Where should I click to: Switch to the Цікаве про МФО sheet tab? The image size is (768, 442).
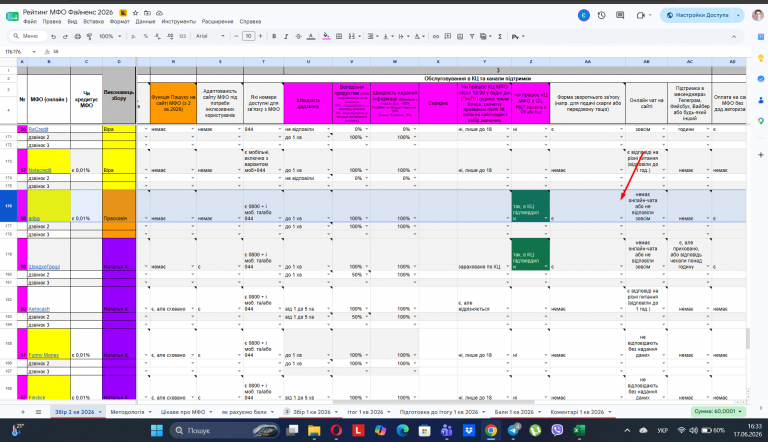point(183,412)
